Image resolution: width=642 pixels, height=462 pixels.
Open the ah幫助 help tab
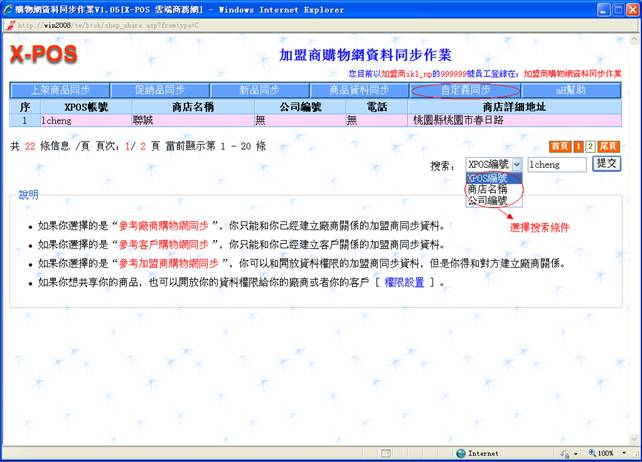coord(571,90)
